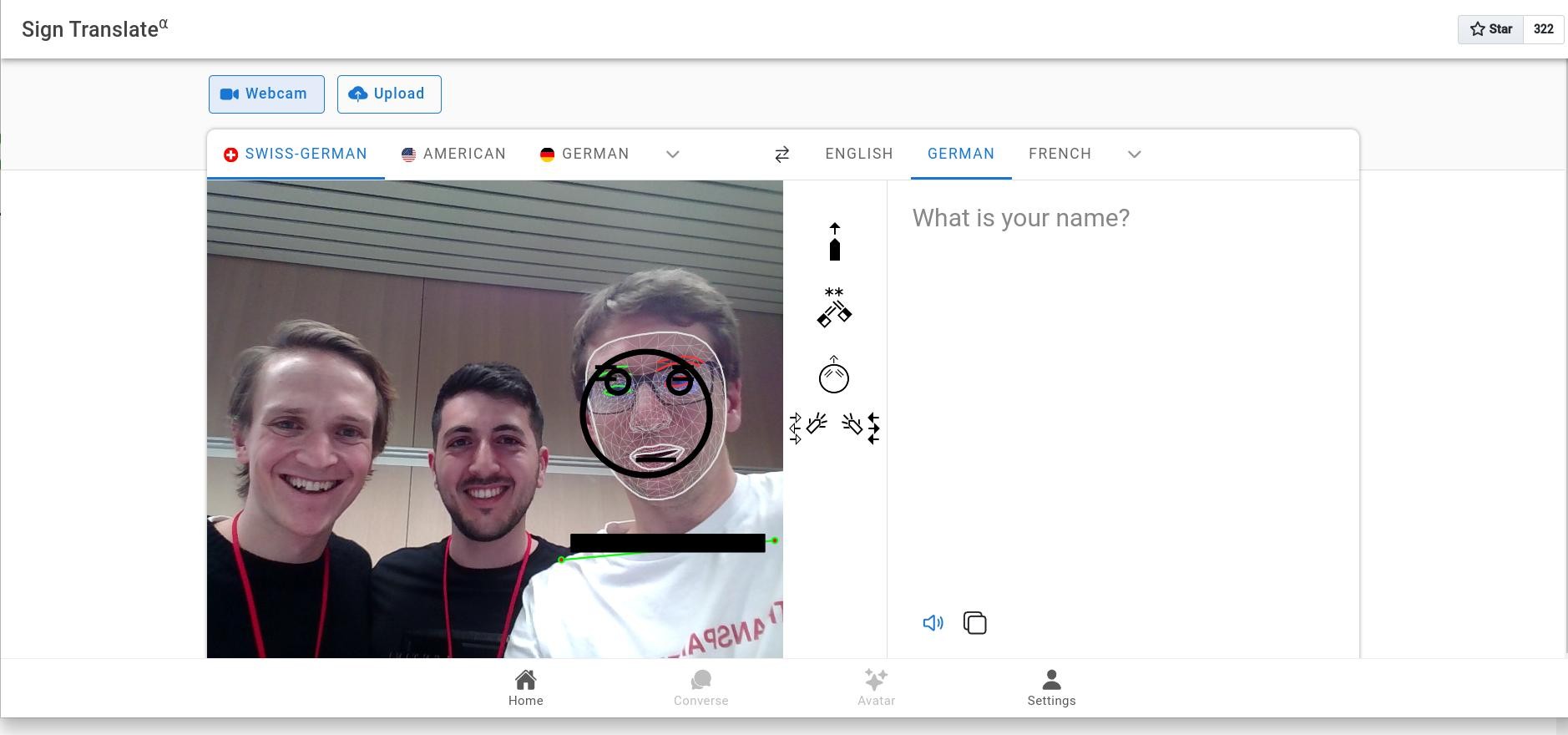Image resolution: width=1568 pixels, height=735 pixels.
Task: Click the left hand-movement SignWriting symbol
Action: click(x=808, y=428)
